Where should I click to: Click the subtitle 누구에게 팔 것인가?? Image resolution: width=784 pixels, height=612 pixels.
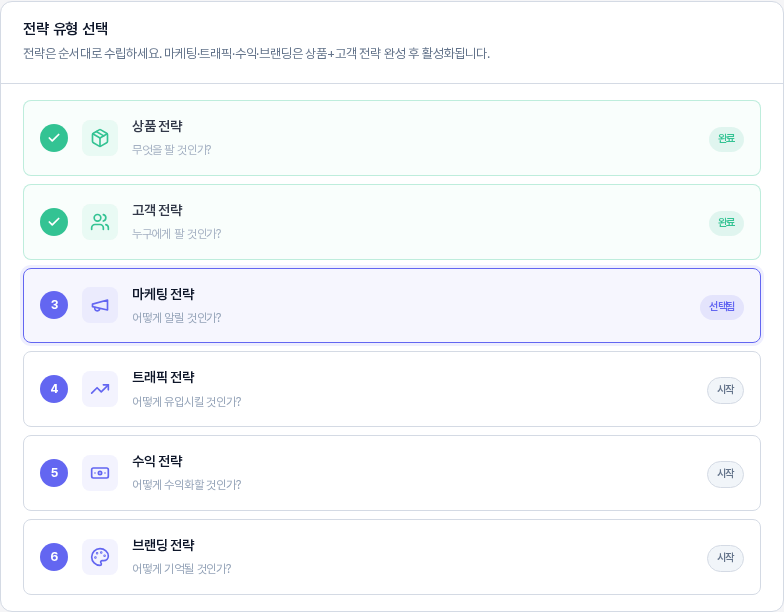[176, 234]
